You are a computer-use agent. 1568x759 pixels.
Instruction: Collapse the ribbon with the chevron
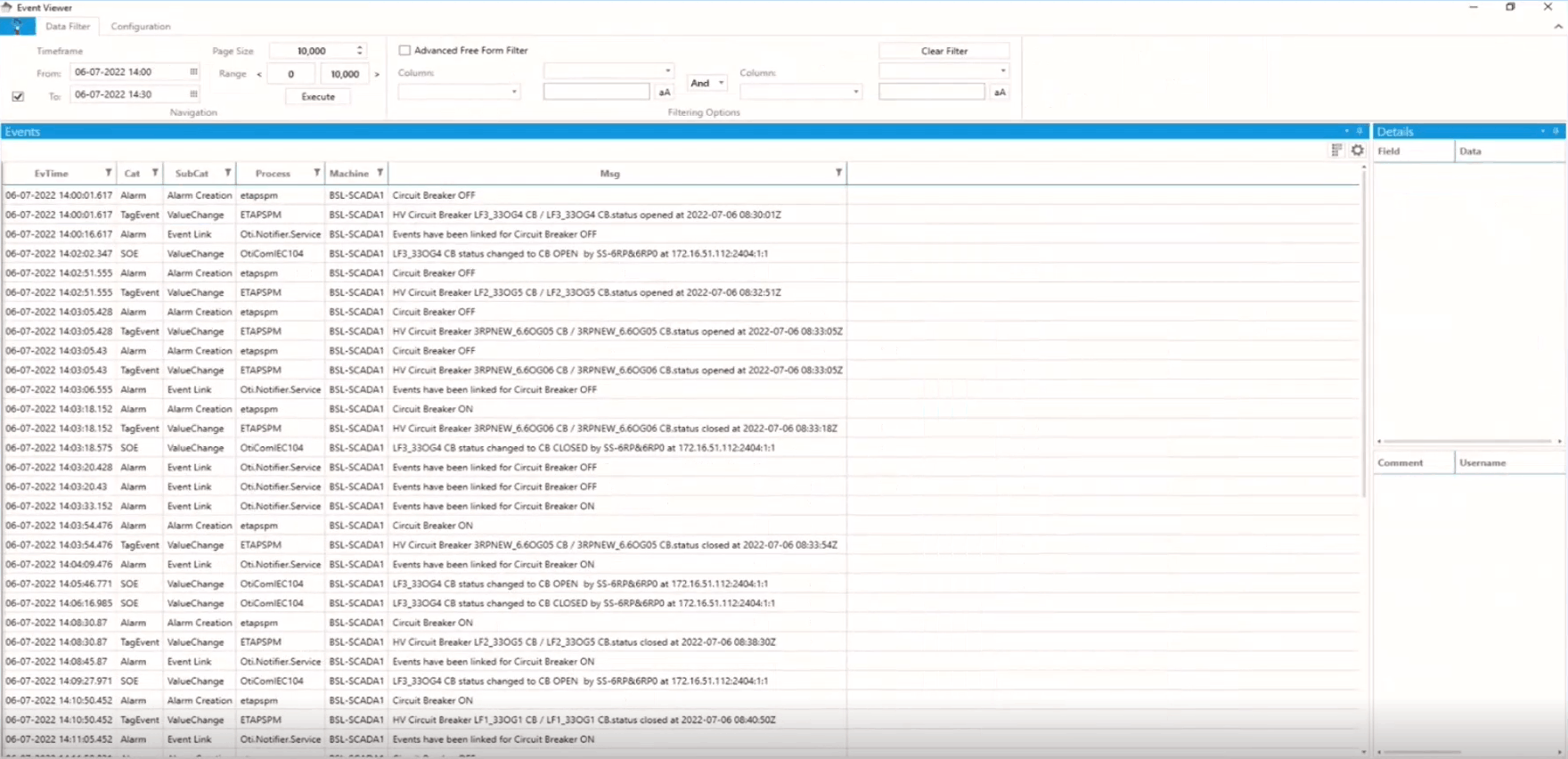(x=1558, y=27)
